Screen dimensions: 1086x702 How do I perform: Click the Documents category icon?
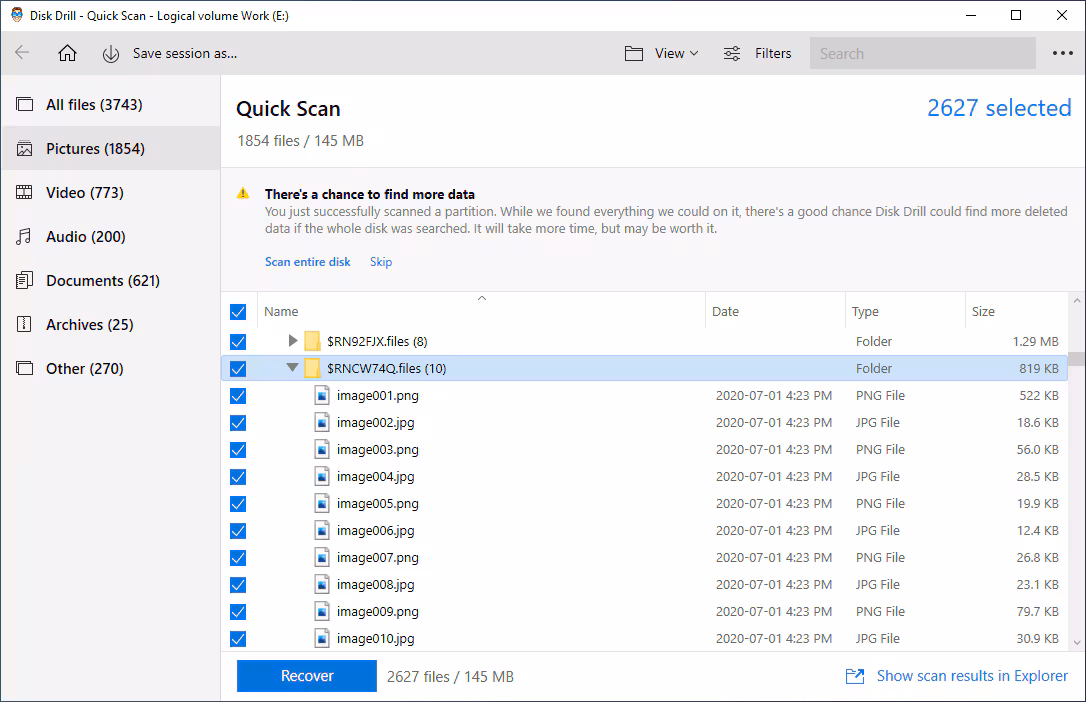pos(24,280)
